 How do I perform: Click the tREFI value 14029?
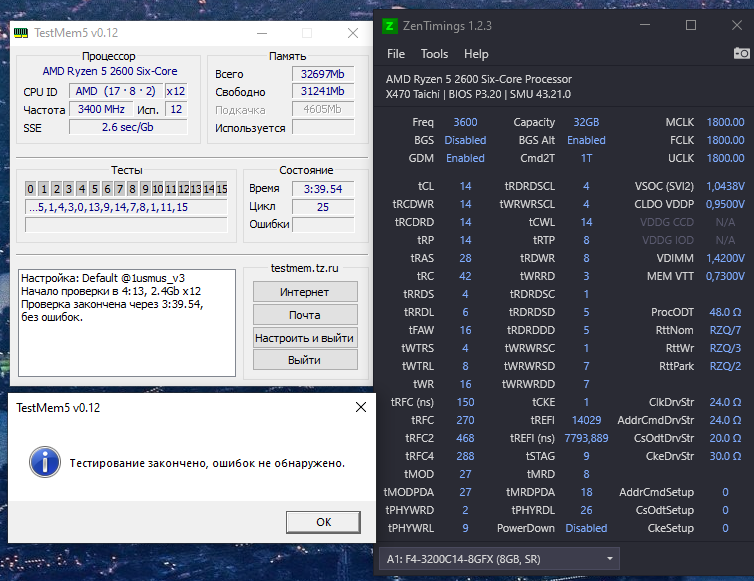586,420
